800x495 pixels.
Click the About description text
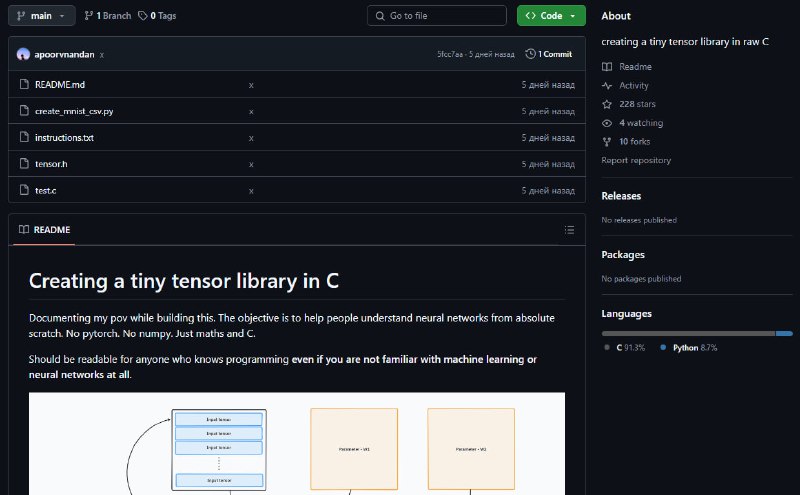coord(685,42)
